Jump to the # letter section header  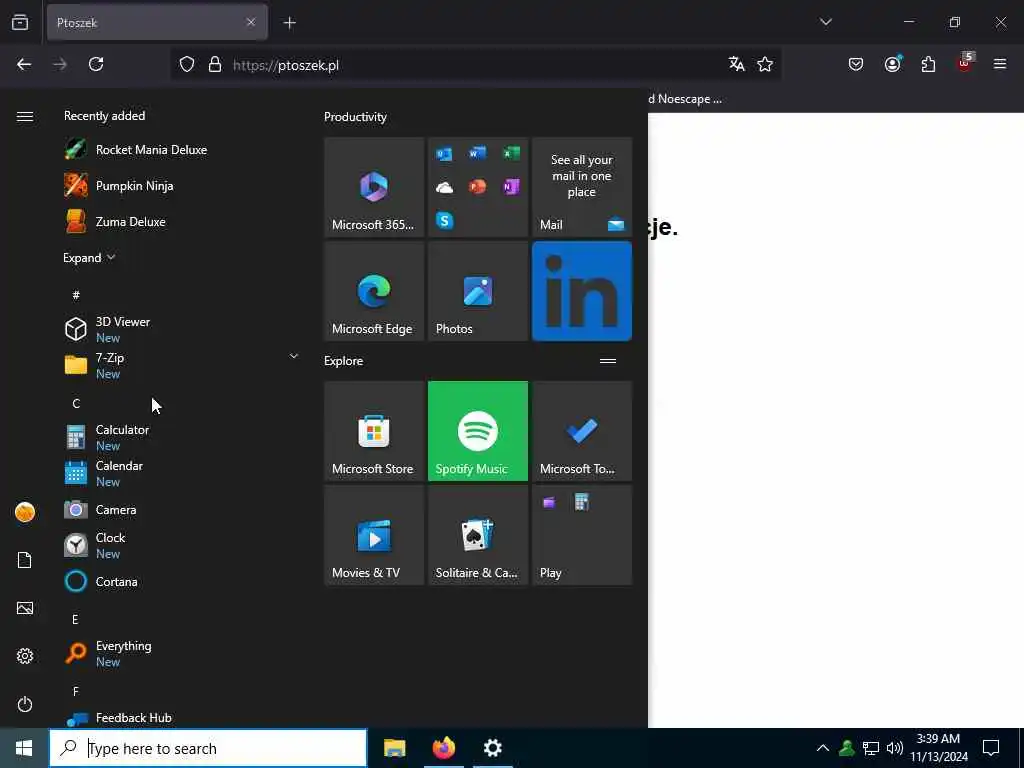[x=76, y=295]
